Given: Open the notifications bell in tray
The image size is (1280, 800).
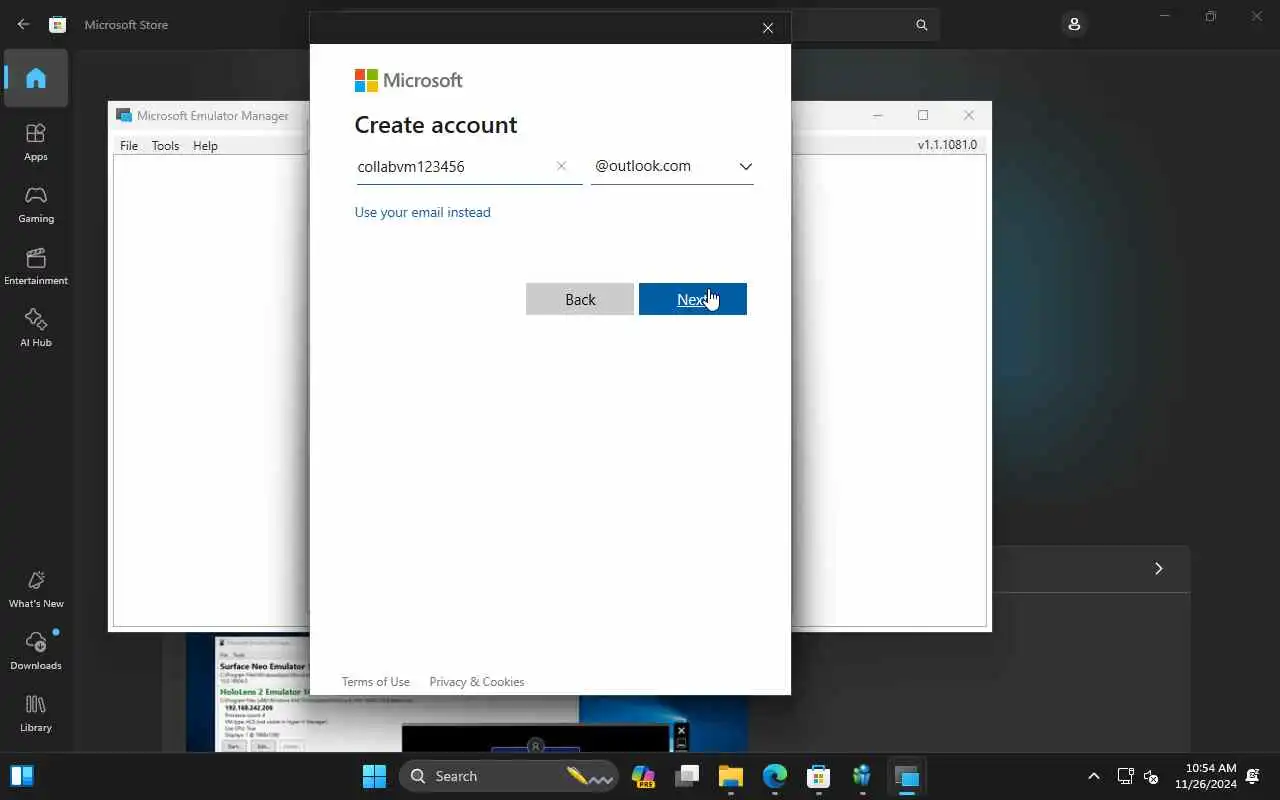Looking at the screenshot, I should [x=1253, y=776].
